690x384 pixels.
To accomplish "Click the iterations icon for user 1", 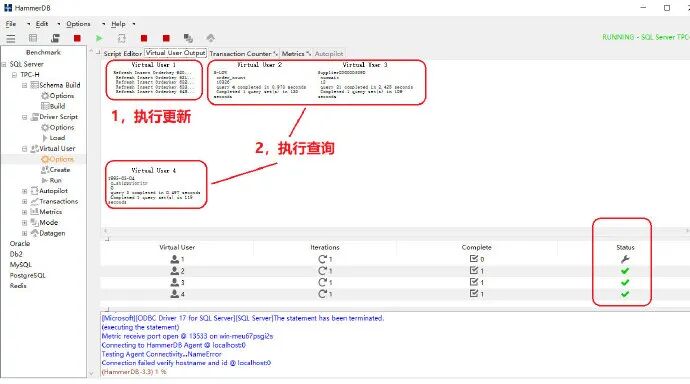I will 323,259.
